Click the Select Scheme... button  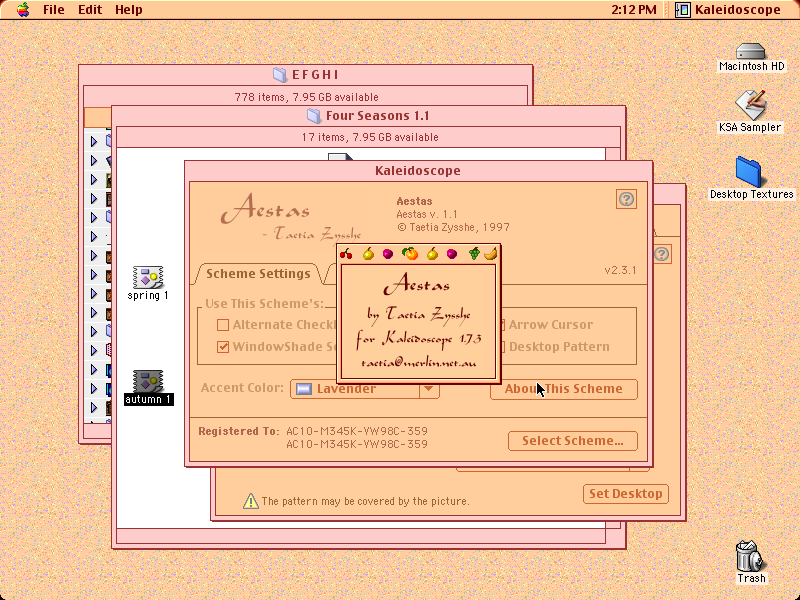(572, 441)
